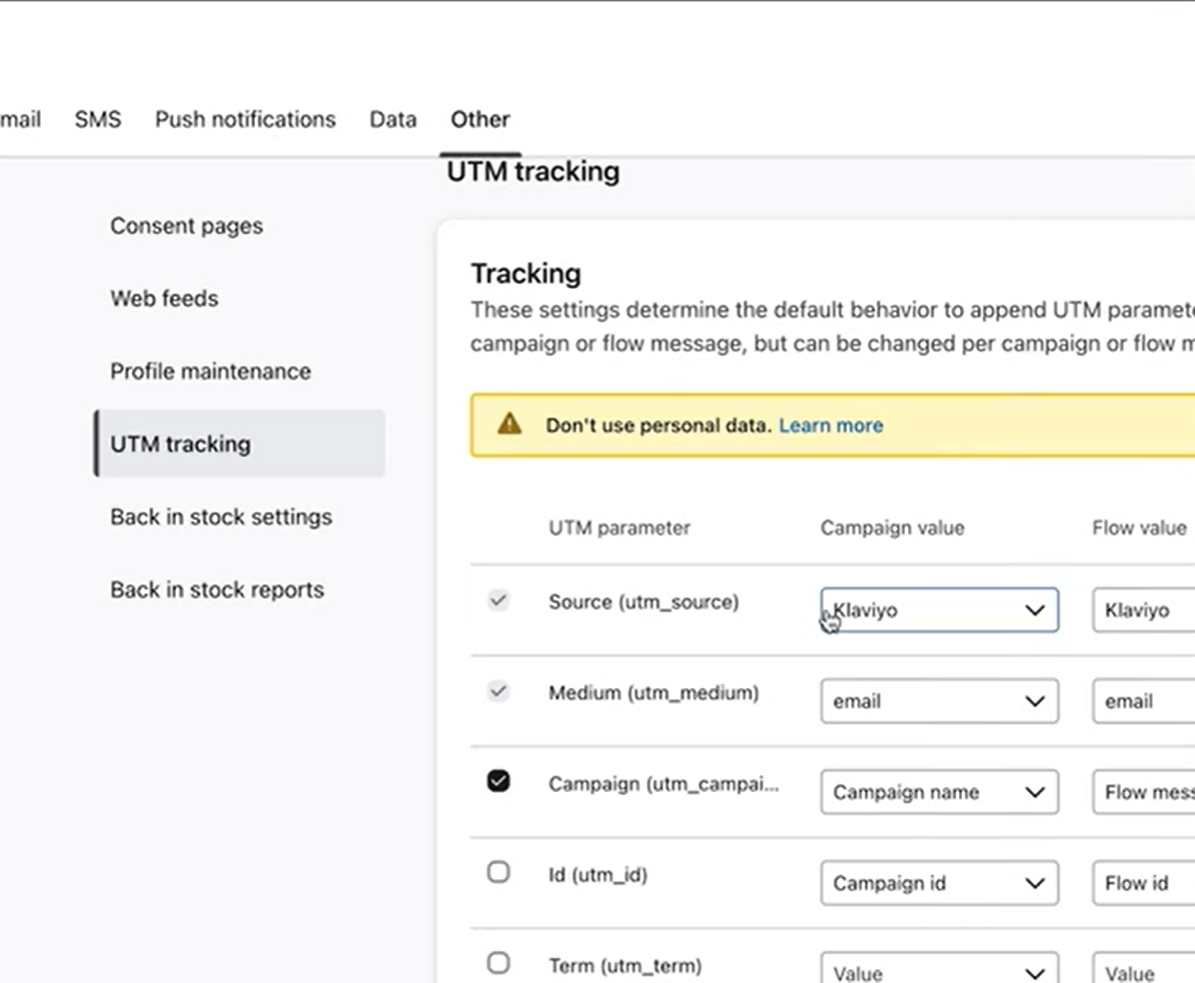Click the Campaign (utm_campai... label
Viewport: 1195px width, 983px height.
click(x=664, y=784)
